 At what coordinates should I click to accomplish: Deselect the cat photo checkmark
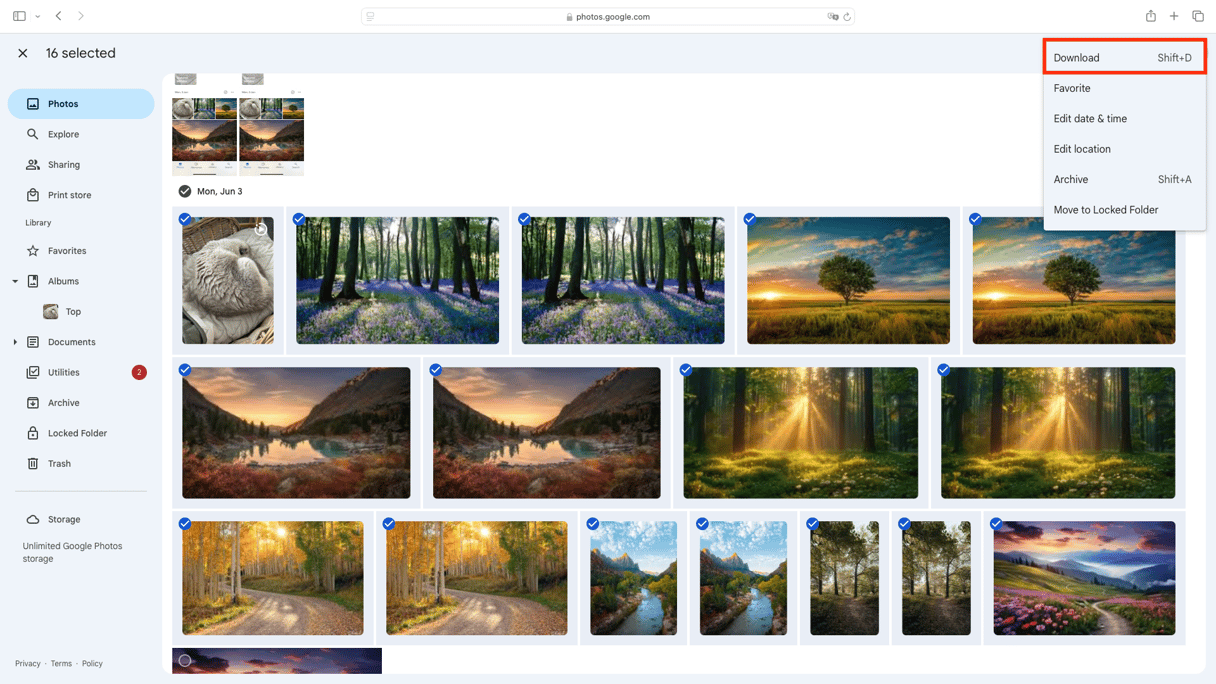tap(185, 219)
